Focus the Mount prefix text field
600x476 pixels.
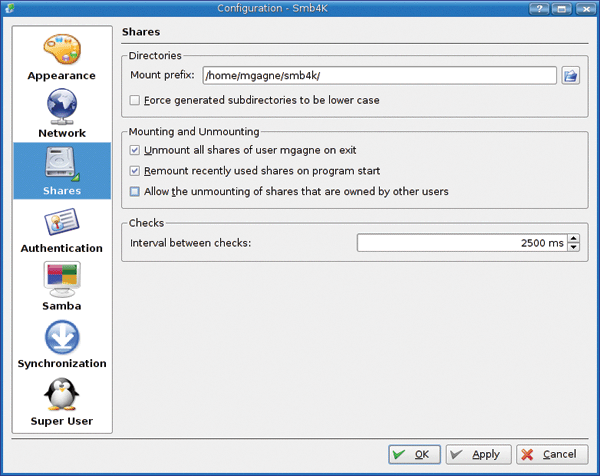379,75
